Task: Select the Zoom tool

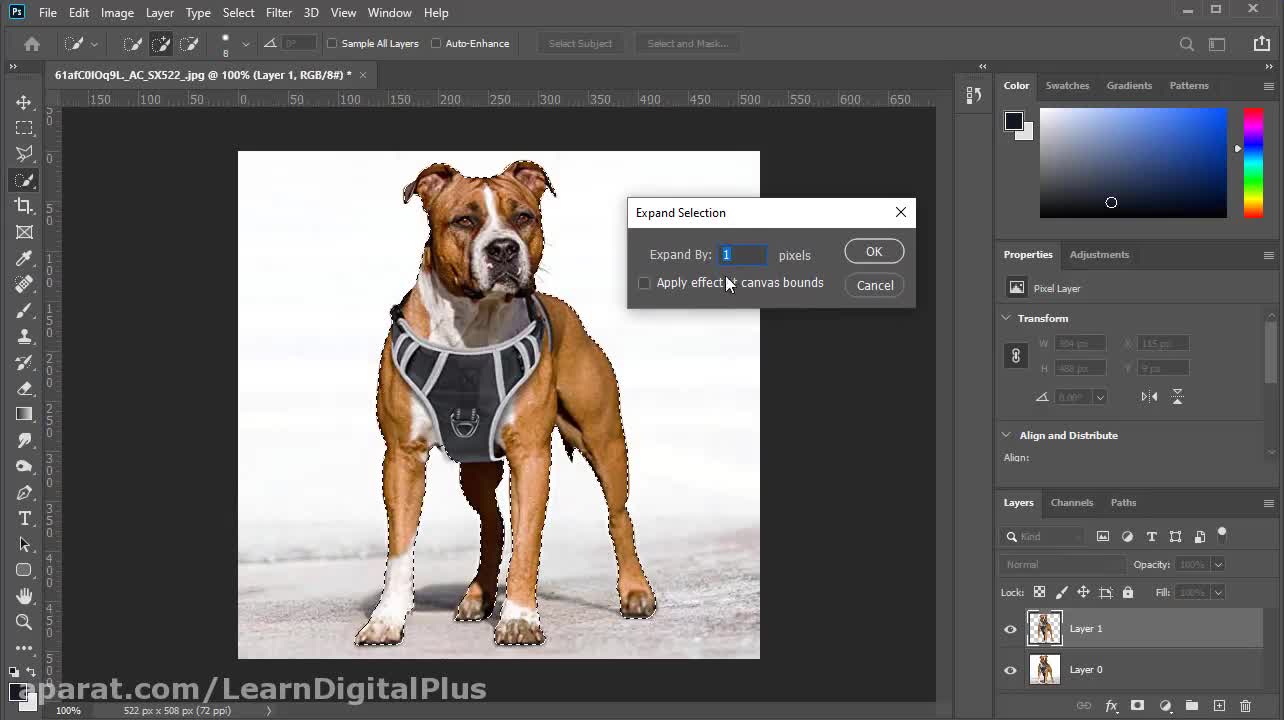Action: [x=24, y=622]
